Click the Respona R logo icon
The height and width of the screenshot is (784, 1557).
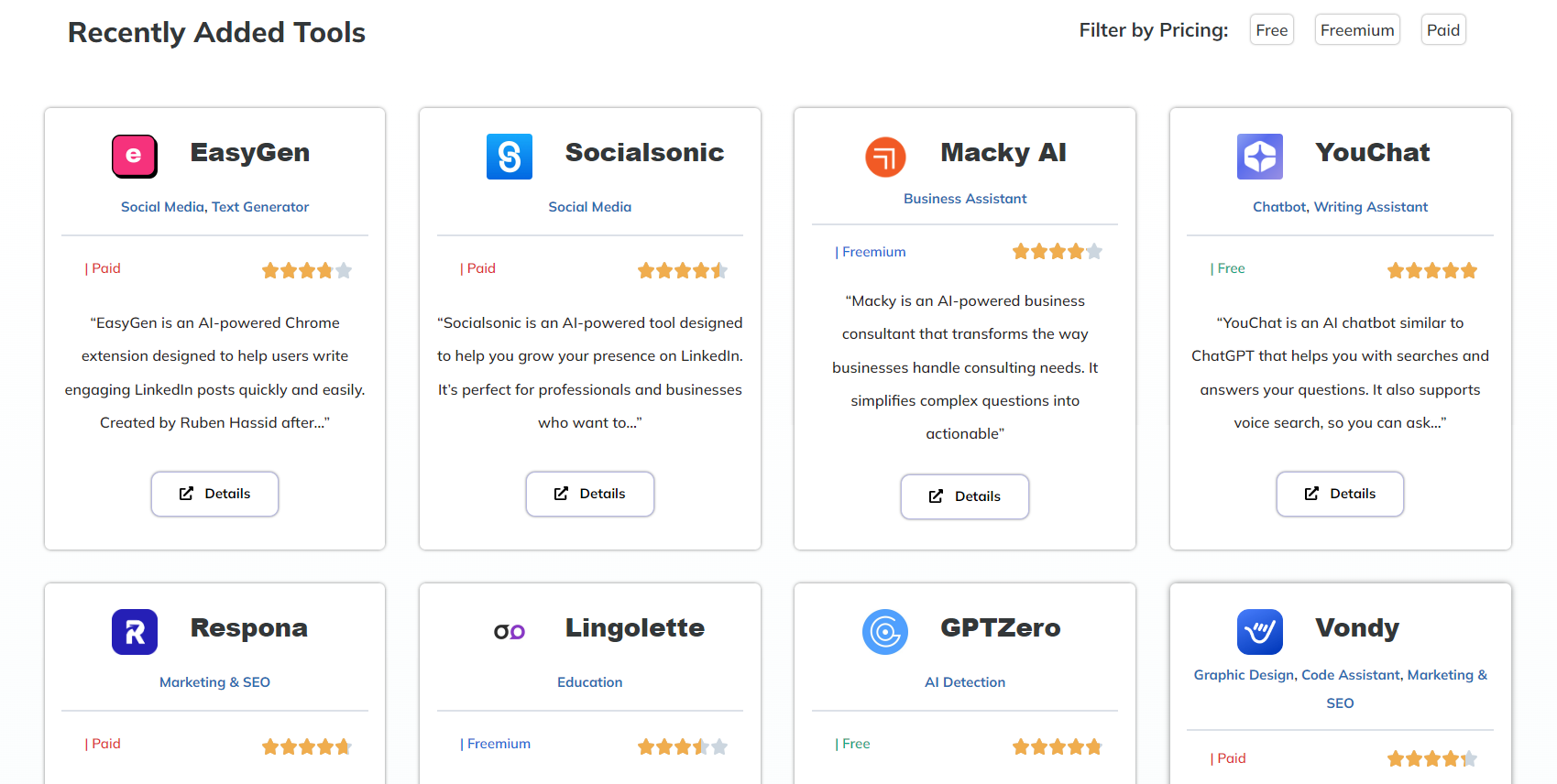click(x=135, y=632)
